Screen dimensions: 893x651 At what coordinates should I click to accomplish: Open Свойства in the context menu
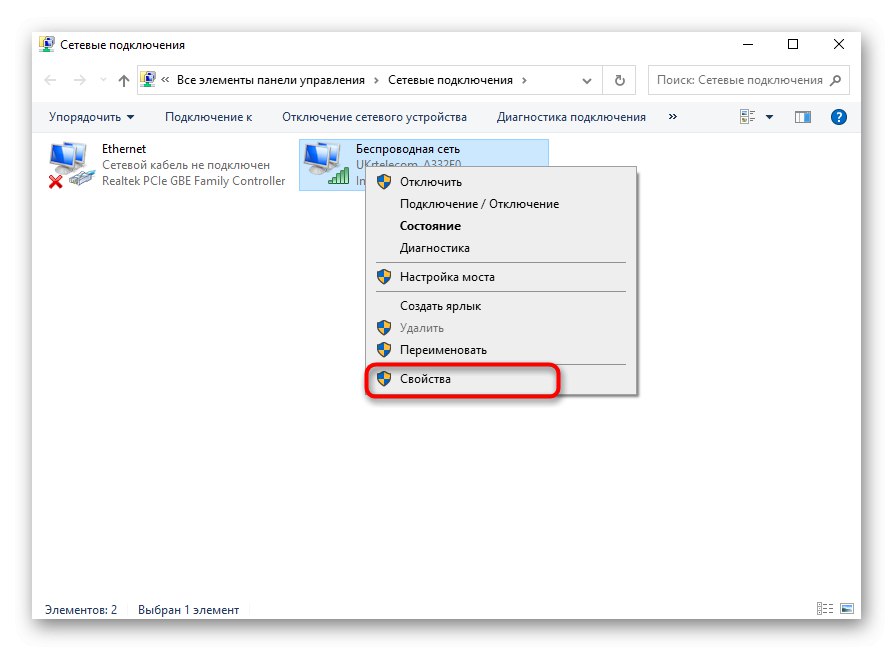(x=501, y=379)
